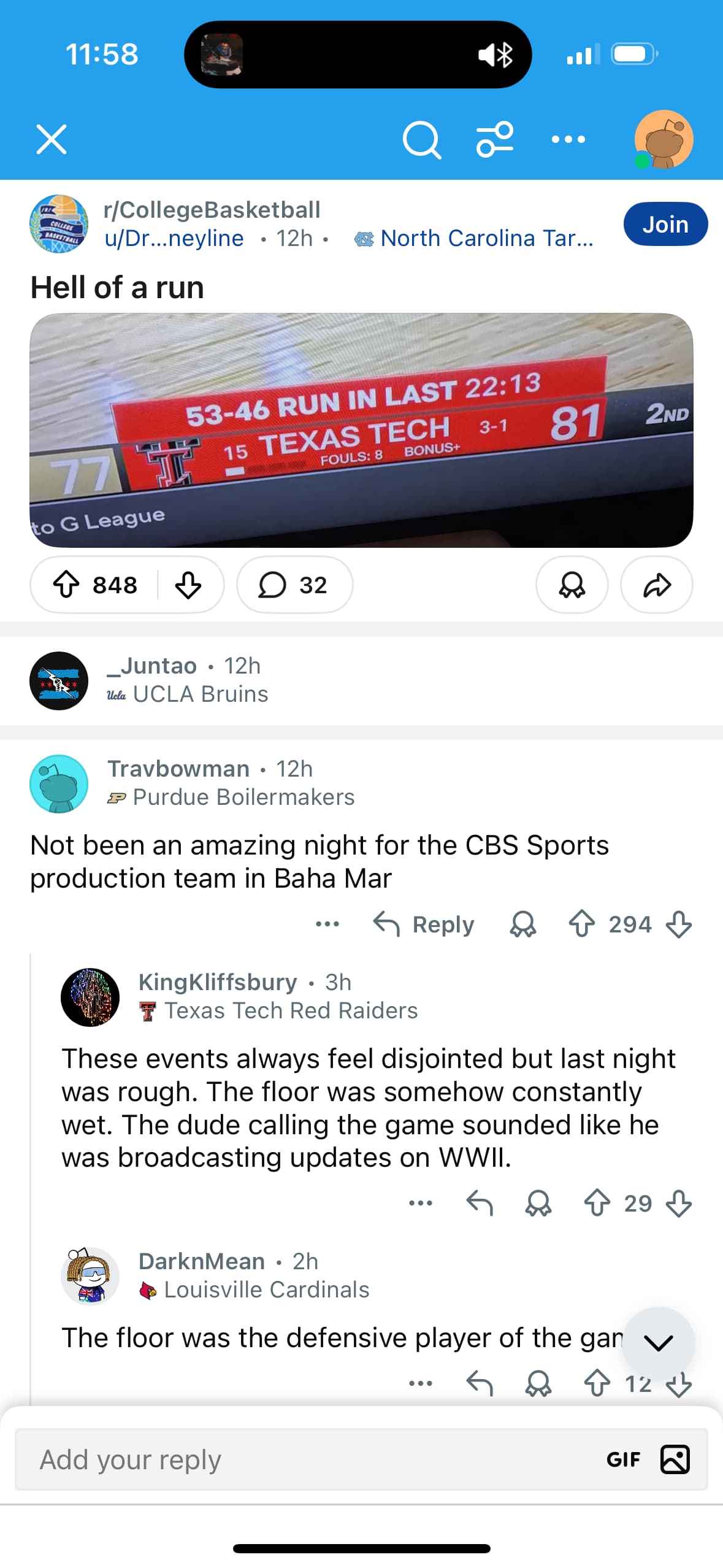
Task: Close the post with the X
Action: (52, 139)
